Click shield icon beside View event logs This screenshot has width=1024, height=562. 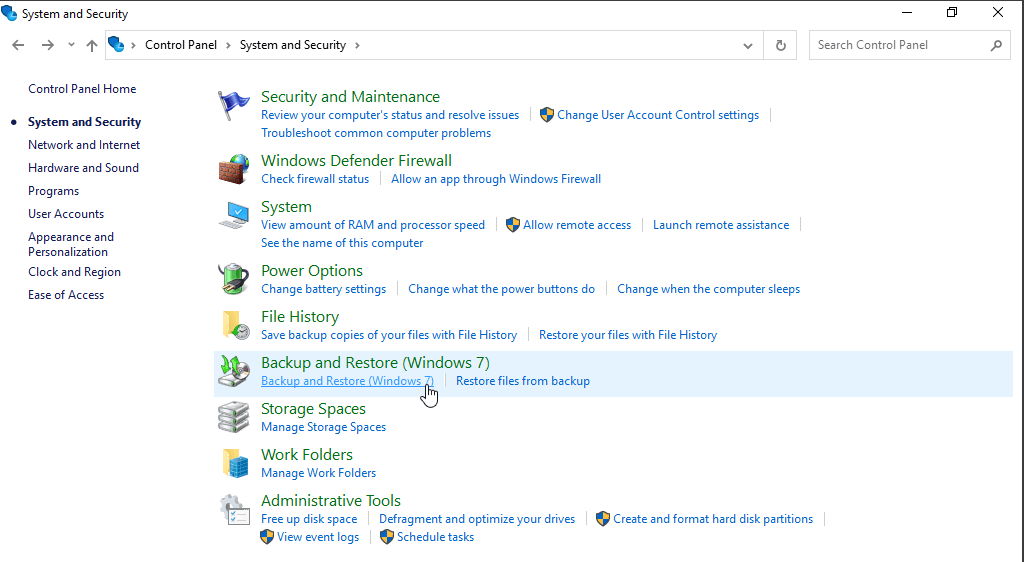coord(266,537)
